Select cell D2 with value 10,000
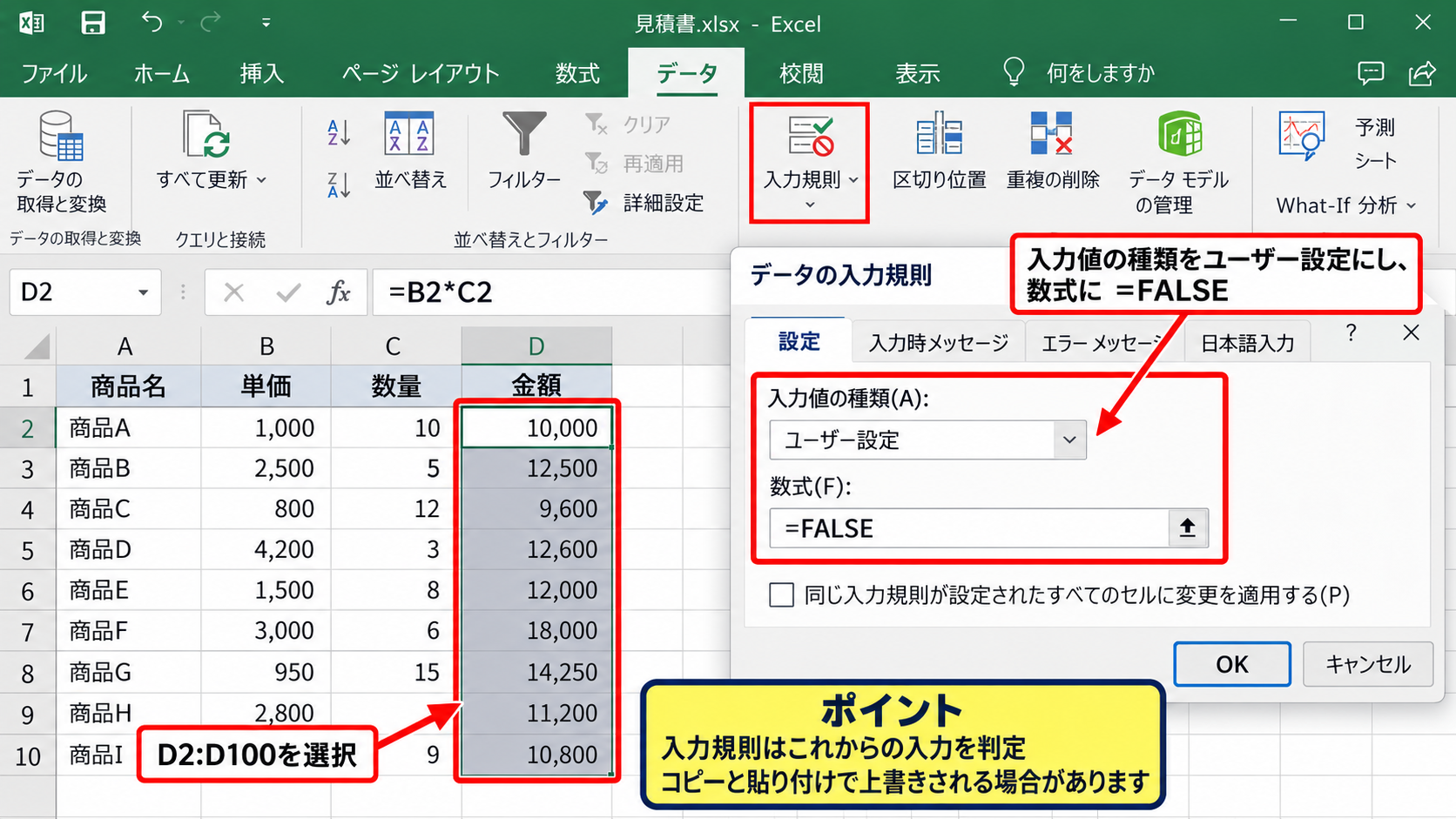Viewport: 1456px width, 819px height. 536,427
